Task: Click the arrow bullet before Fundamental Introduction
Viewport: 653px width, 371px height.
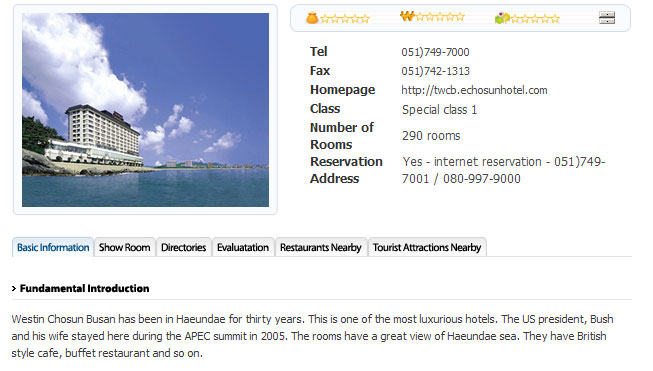Action: [14, 289]
